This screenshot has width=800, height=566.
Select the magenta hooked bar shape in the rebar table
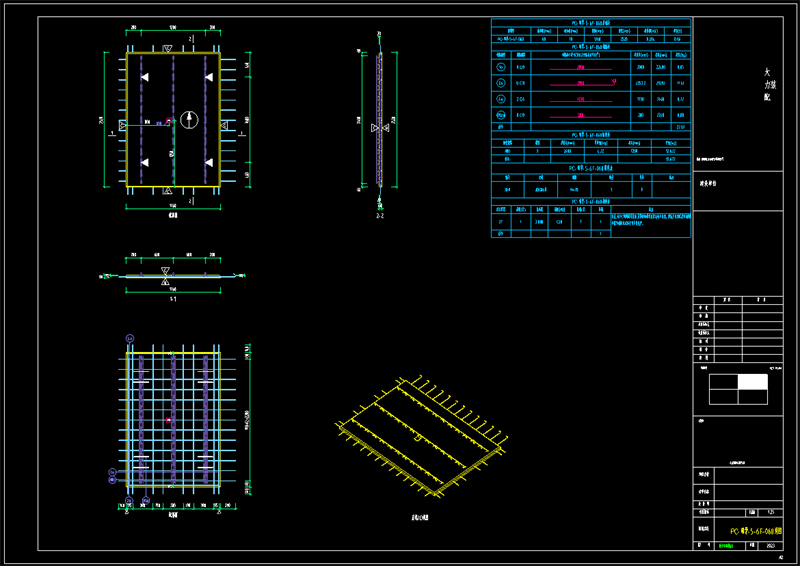[x=583, y=83]
